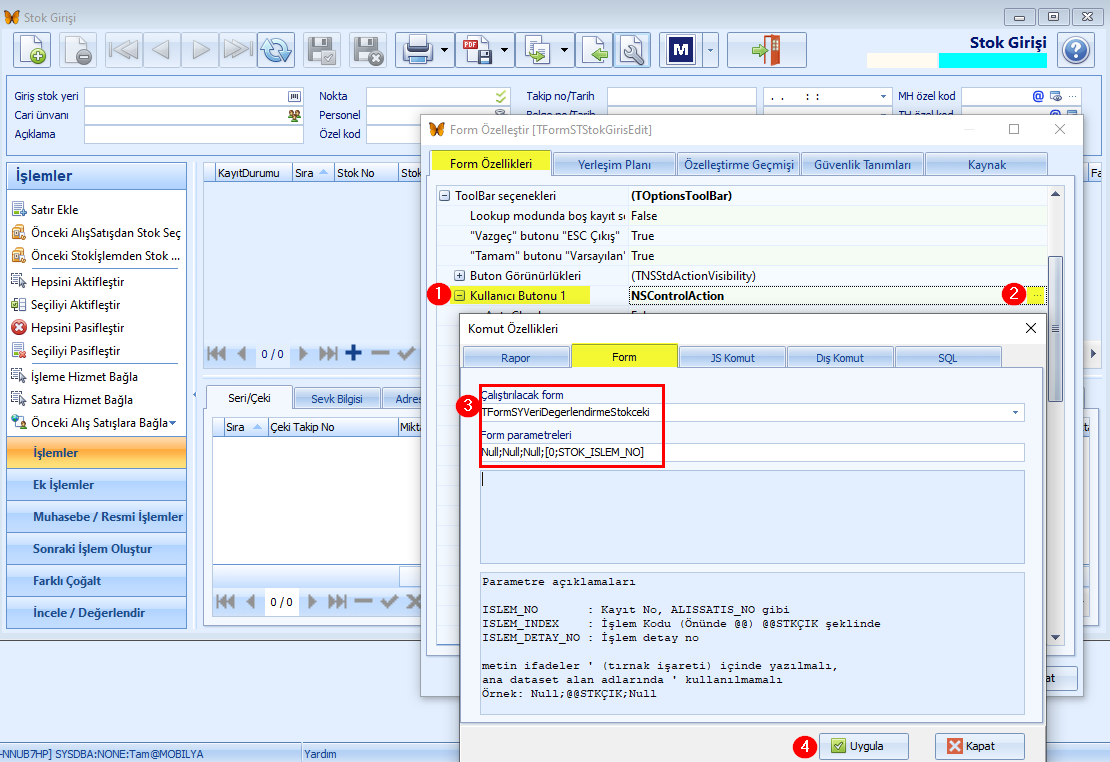
Task: Open Takip tarih dropdown arrow
Action: click(883, 96)
